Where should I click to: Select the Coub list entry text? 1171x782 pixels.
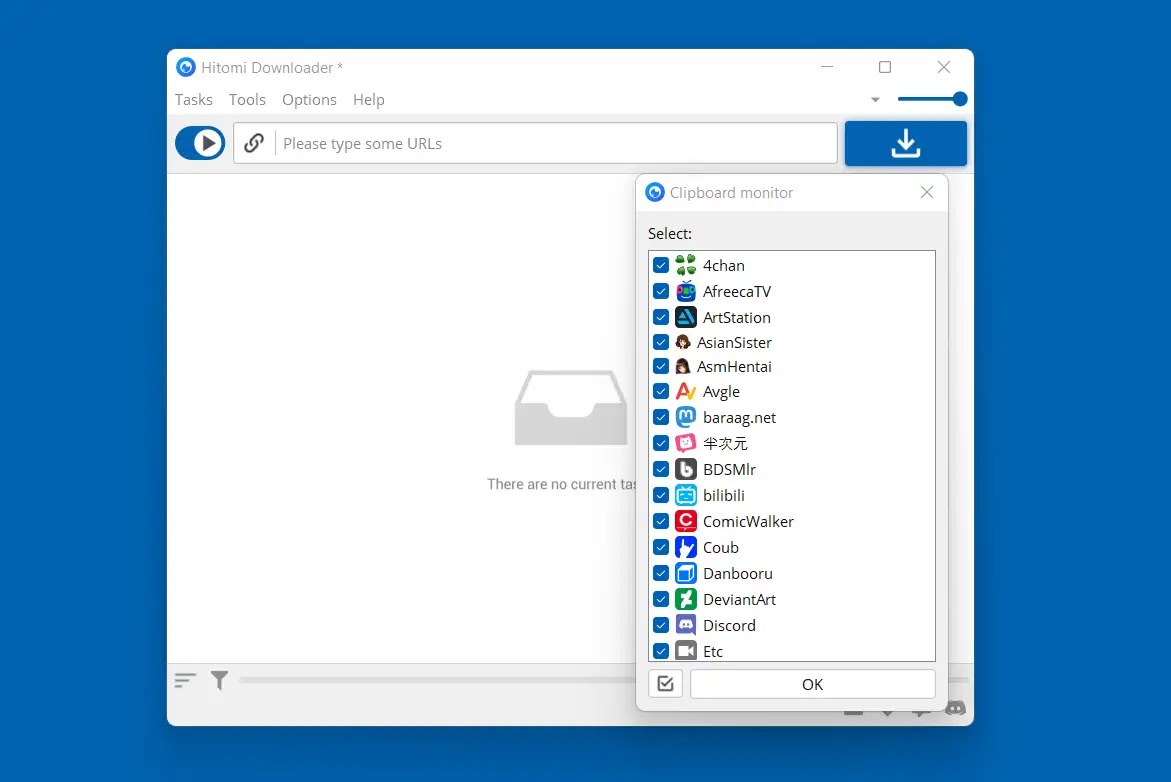[721, 547]
